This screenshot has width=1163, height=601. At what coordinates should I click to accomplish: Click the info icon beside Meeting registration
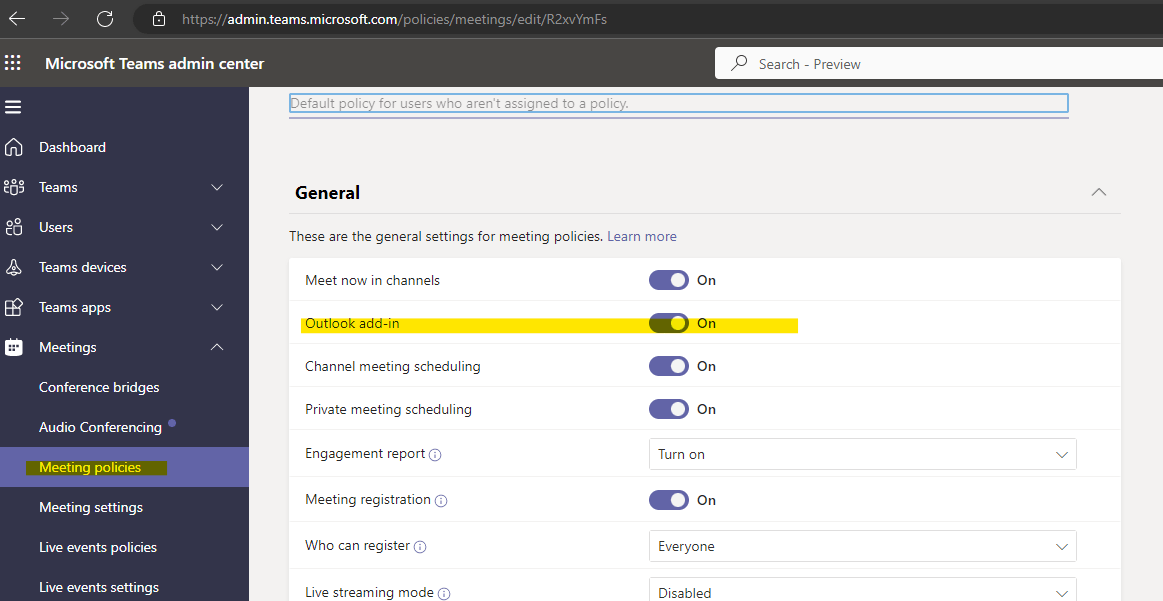pos(441,500)
